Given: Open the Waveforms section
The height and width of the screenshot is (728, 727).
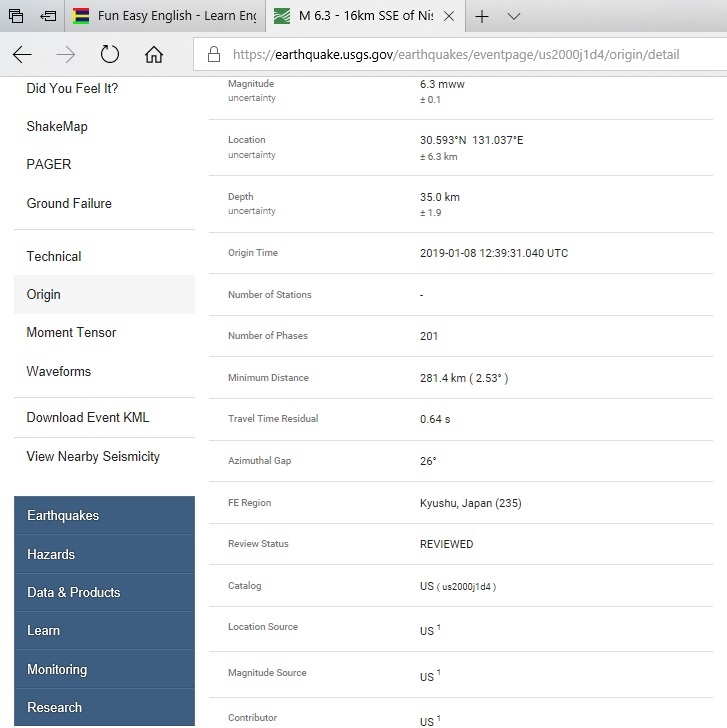Looking at the screenshot, I should coord(58,372).
